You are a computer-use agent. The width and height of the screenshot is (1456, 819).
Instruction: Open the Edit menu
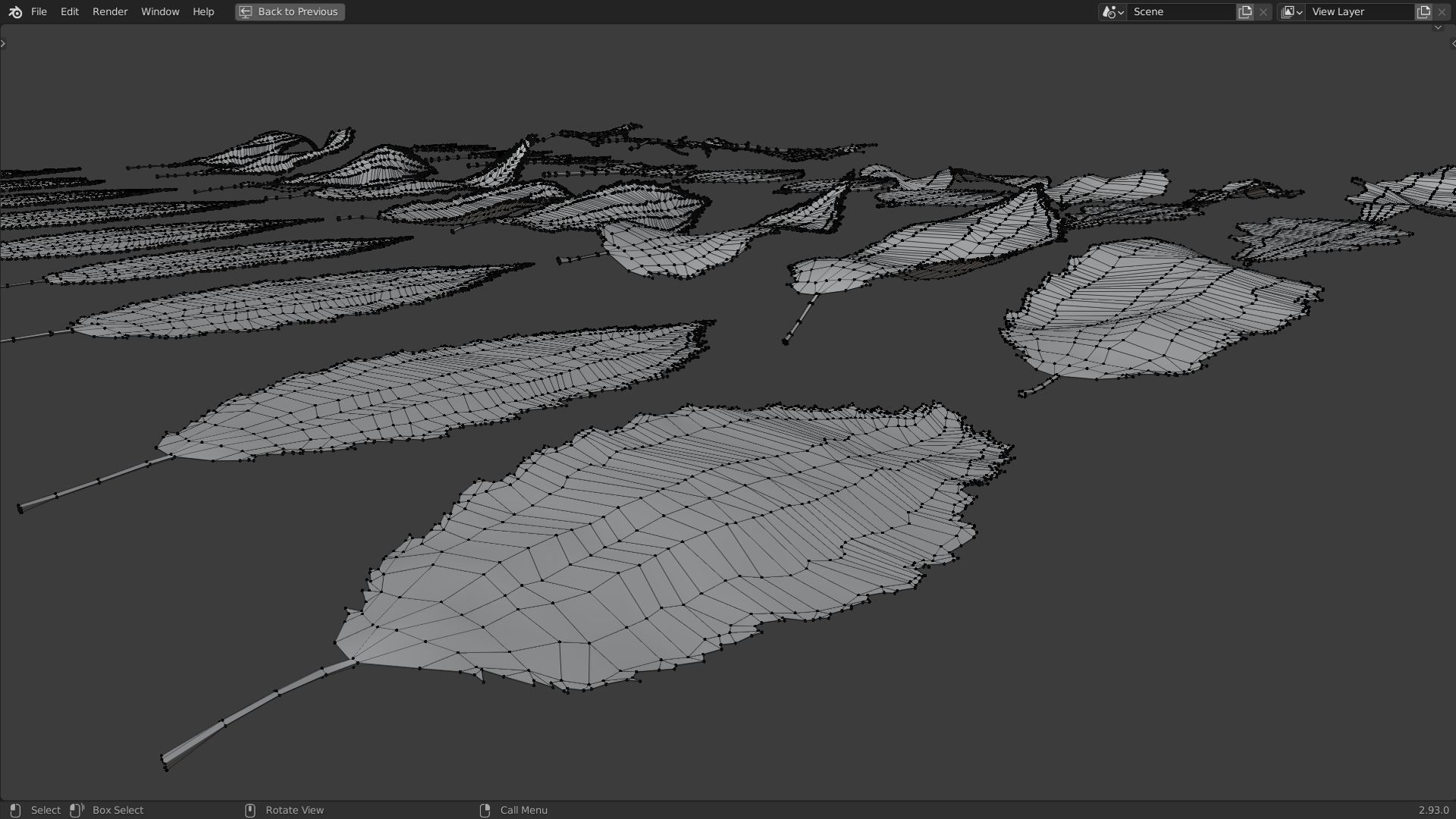69,12
